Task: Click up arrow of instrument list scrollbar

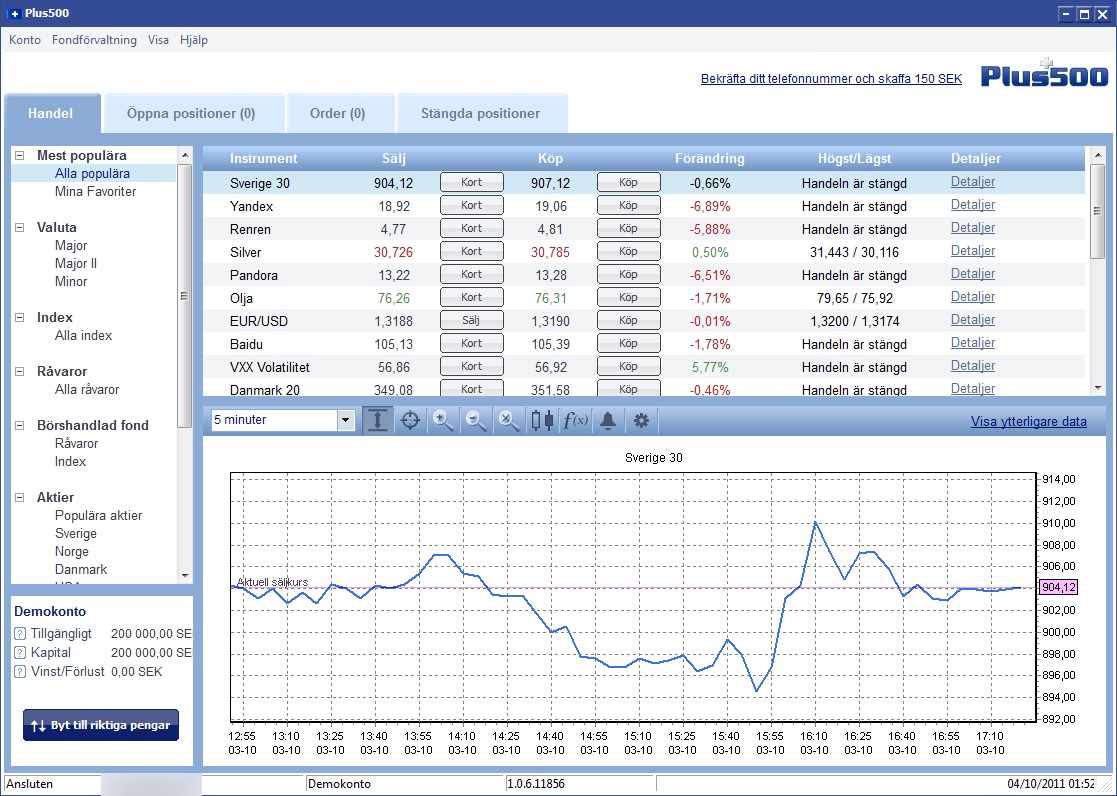Action: pos(1097,155)
